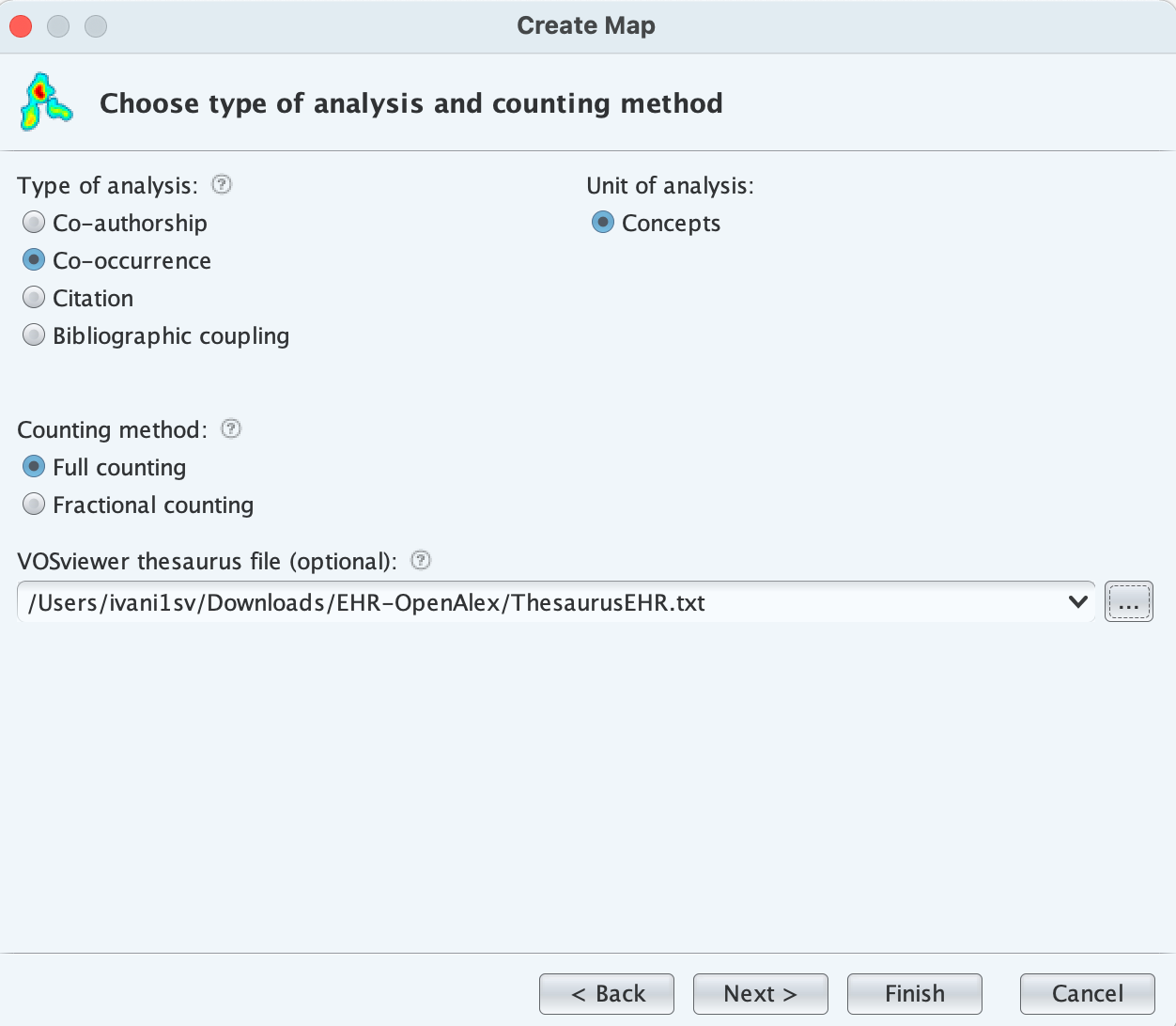Select the Co-occurrence radio button
This screenshot has width=1176, height=1026.
(x=34, y=260)
